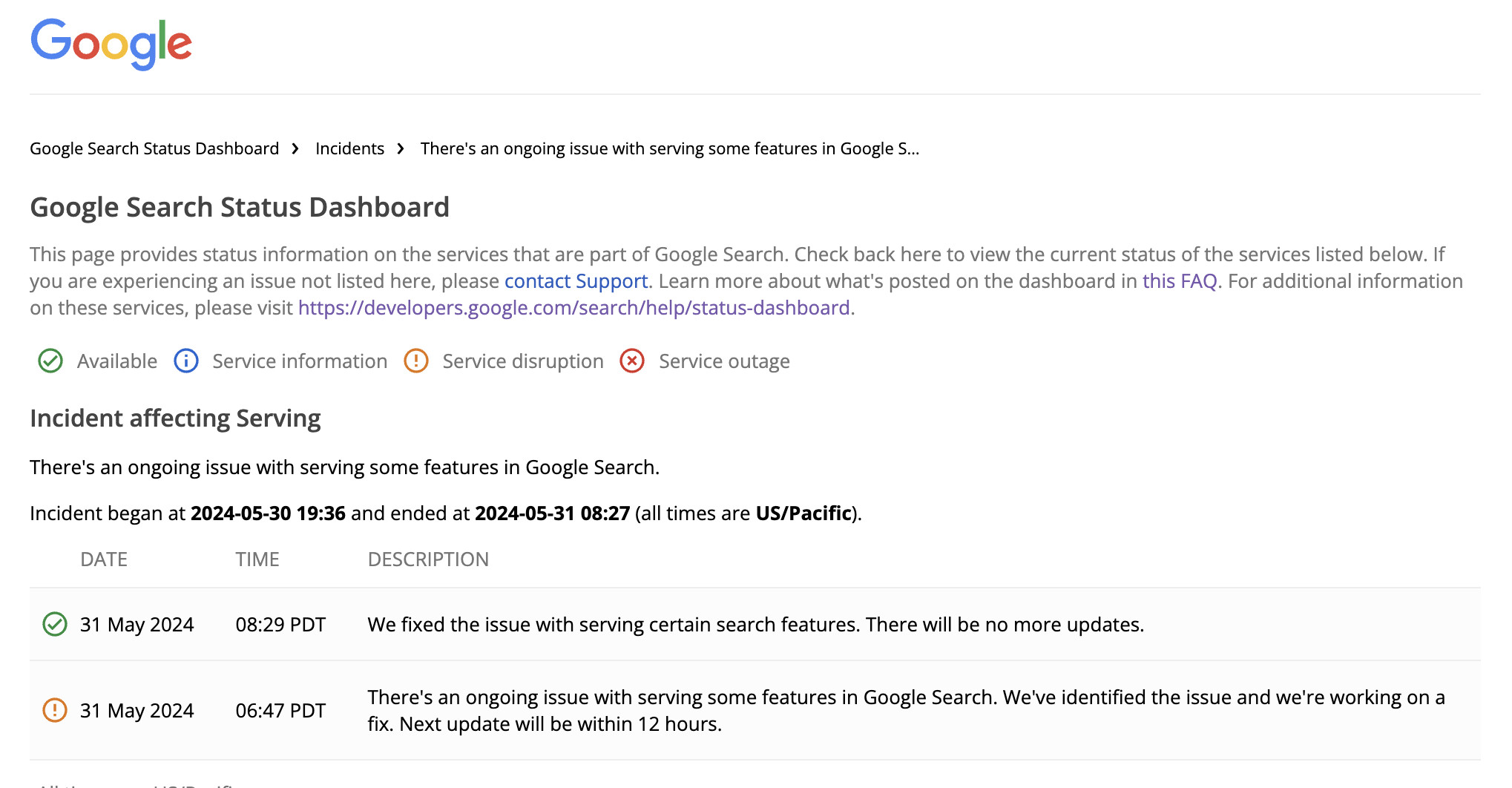
Task: Click the blue info circle in the legend
Action: [185, 361]
